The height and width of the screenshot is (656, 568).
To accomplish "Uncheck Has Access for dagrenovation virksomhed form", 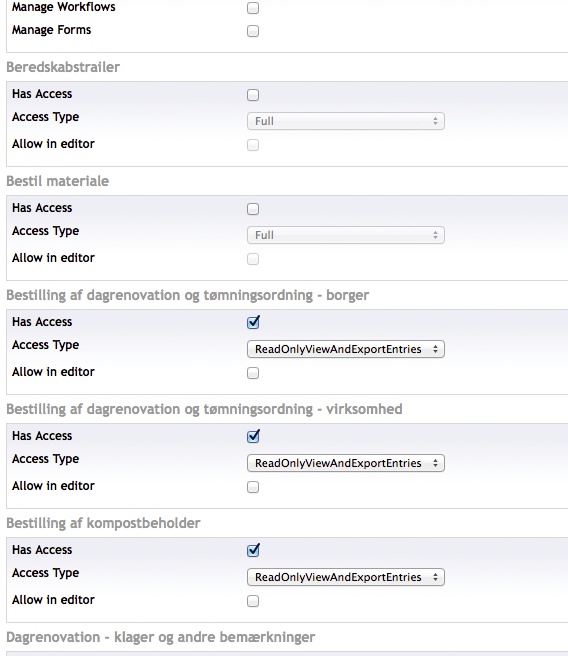I will coord(253,436).
